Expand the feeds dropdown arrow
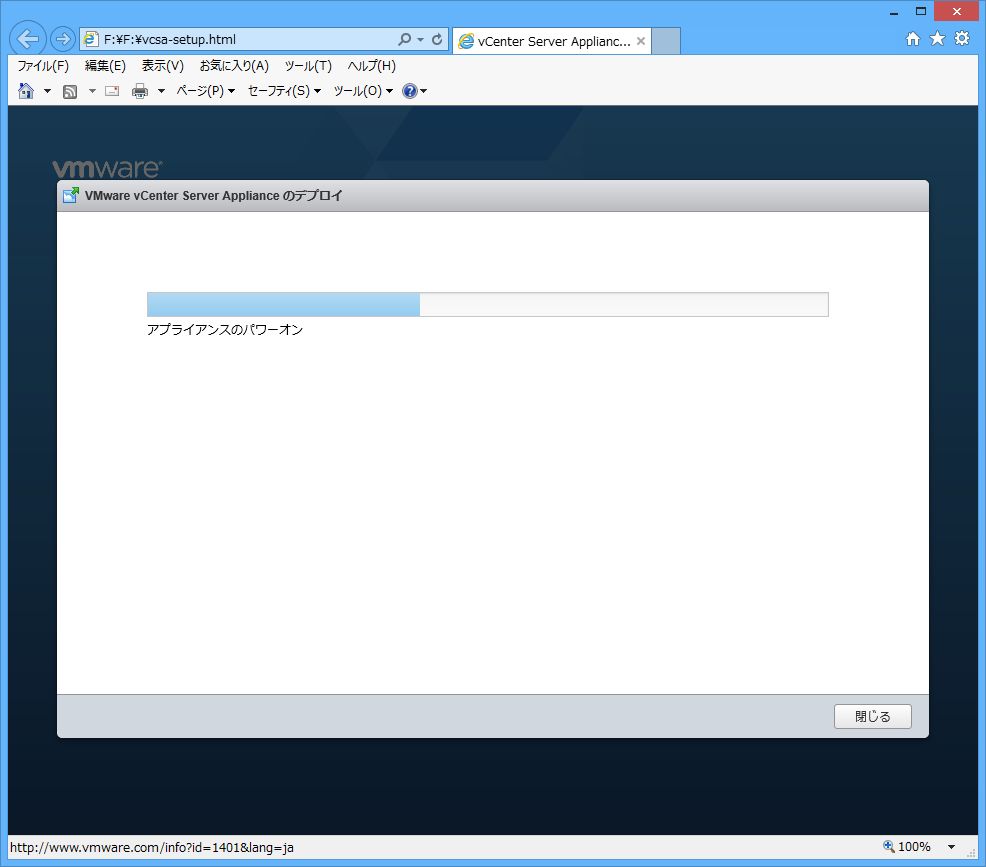 point(92,91)
